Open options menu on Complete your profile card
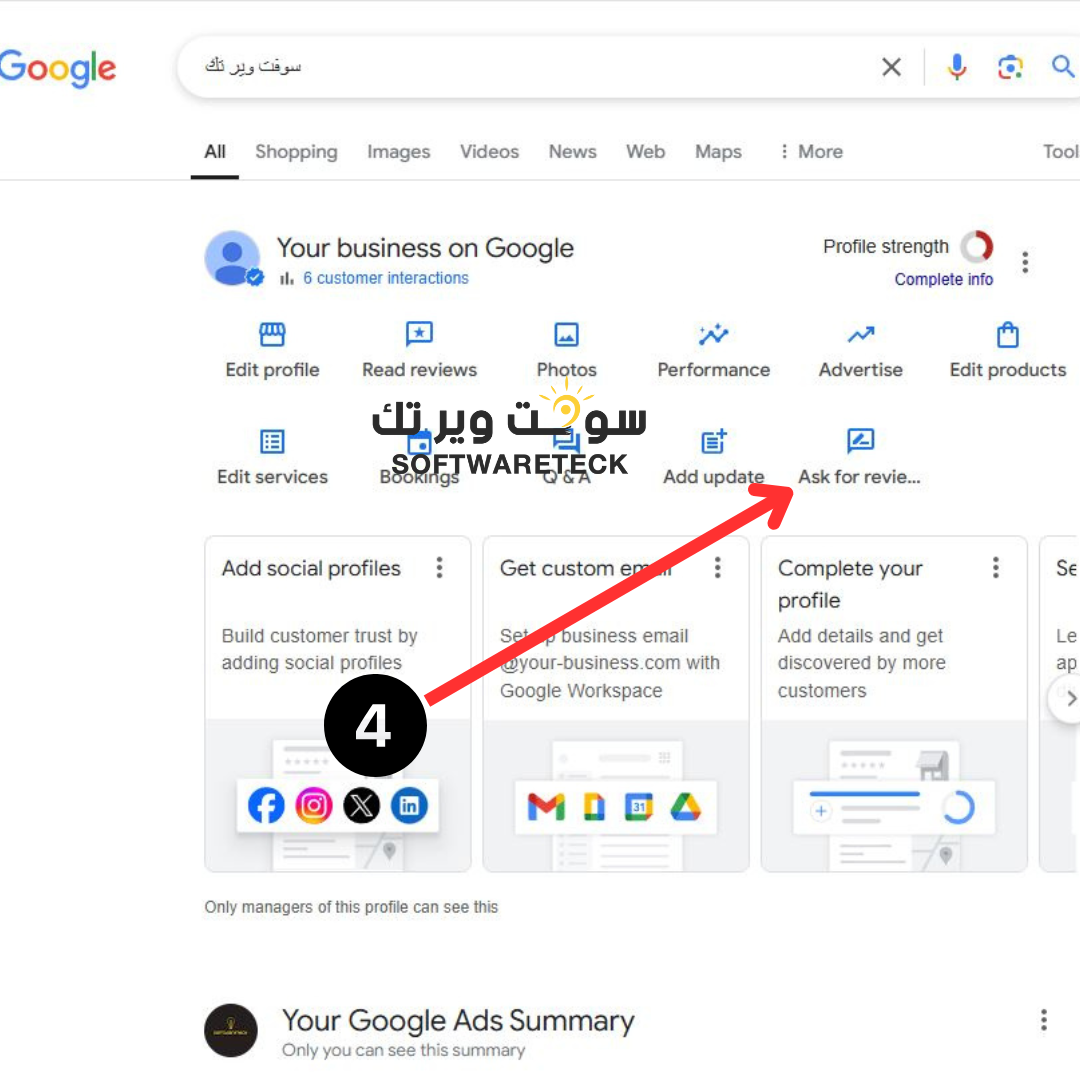Screen dimensions: 1080x1080 click(995, 568)
